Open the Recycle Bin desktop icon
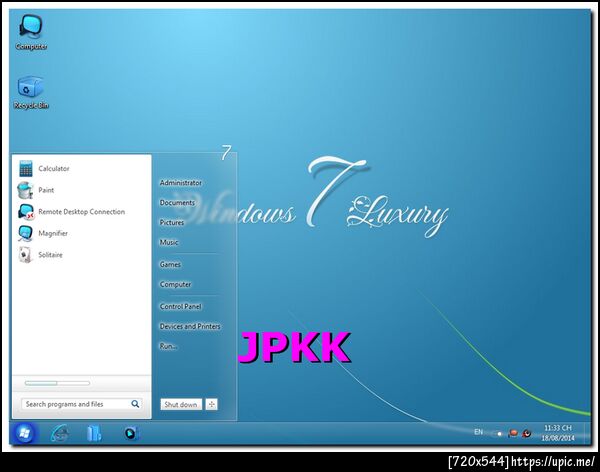 [x=31, y=92]
